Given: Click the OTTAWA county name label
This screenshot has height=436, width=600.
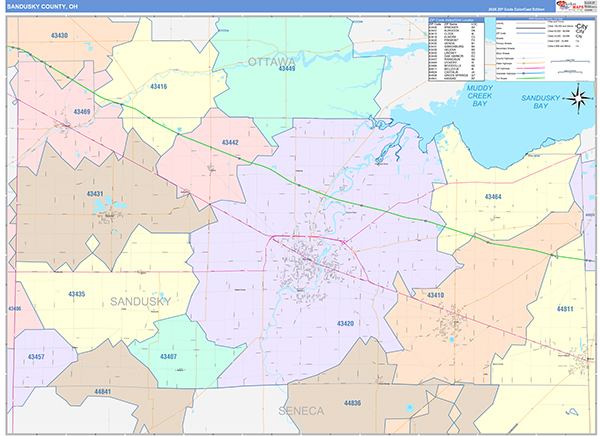Looking at the screenshot, I should coord(272,62).
